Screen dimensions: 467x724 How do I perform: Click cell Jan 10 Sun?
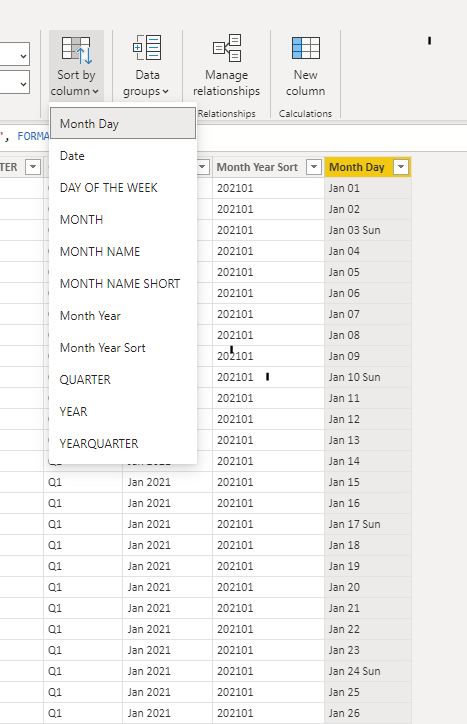[367, 377]
